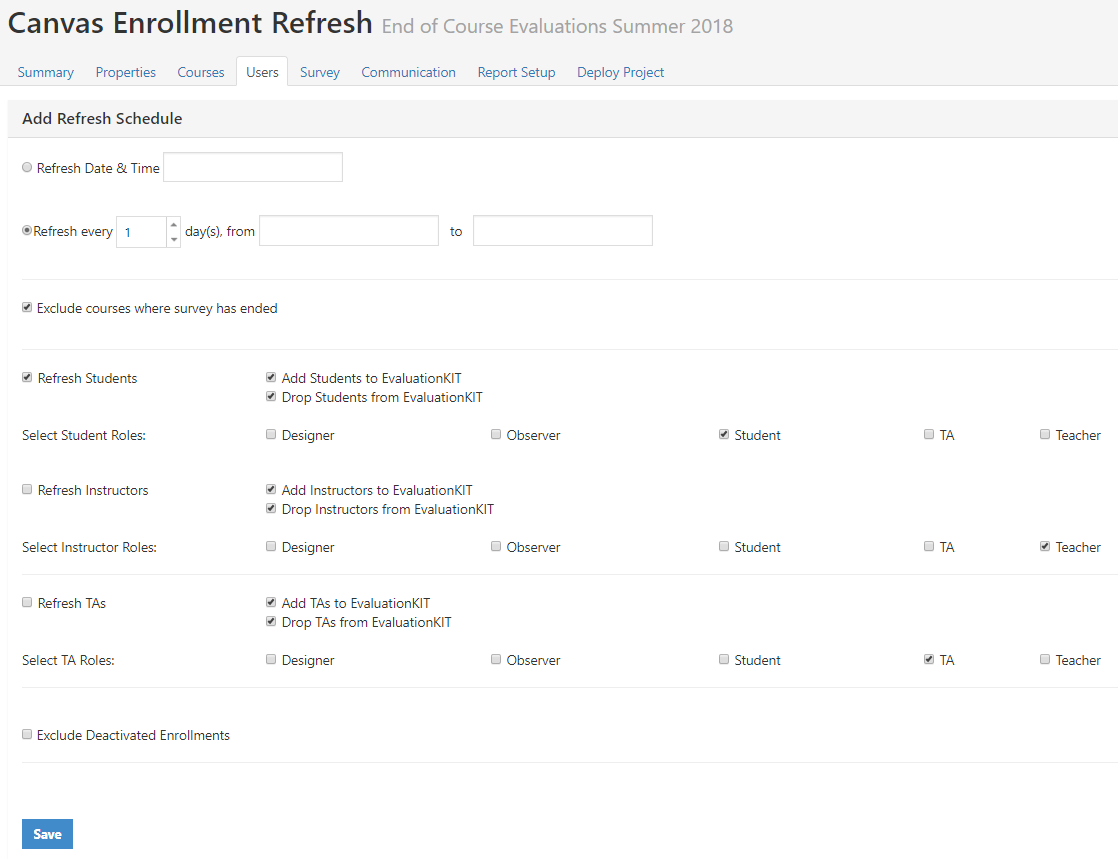Uncheck Add TAs to EvaluationKIT
1118x859 pixels.
[271, 602]
